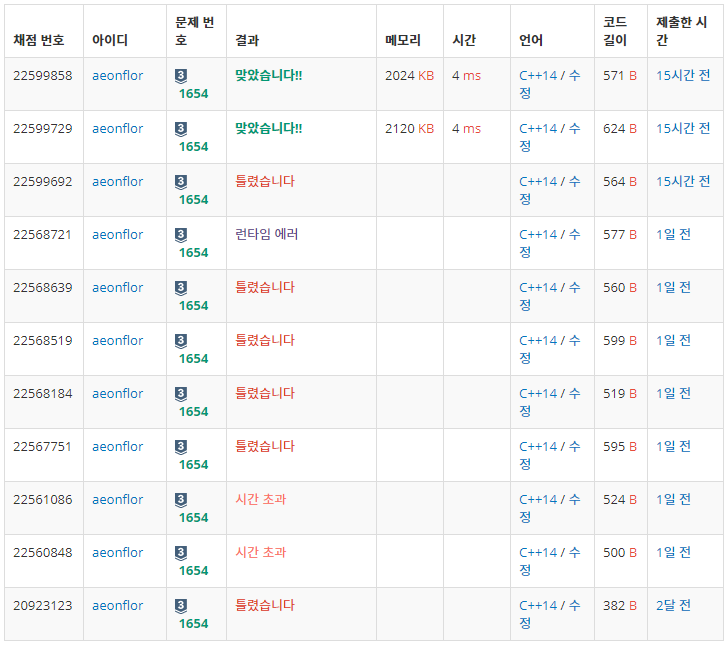Click code length 571 B

click(x=620, y=75)
